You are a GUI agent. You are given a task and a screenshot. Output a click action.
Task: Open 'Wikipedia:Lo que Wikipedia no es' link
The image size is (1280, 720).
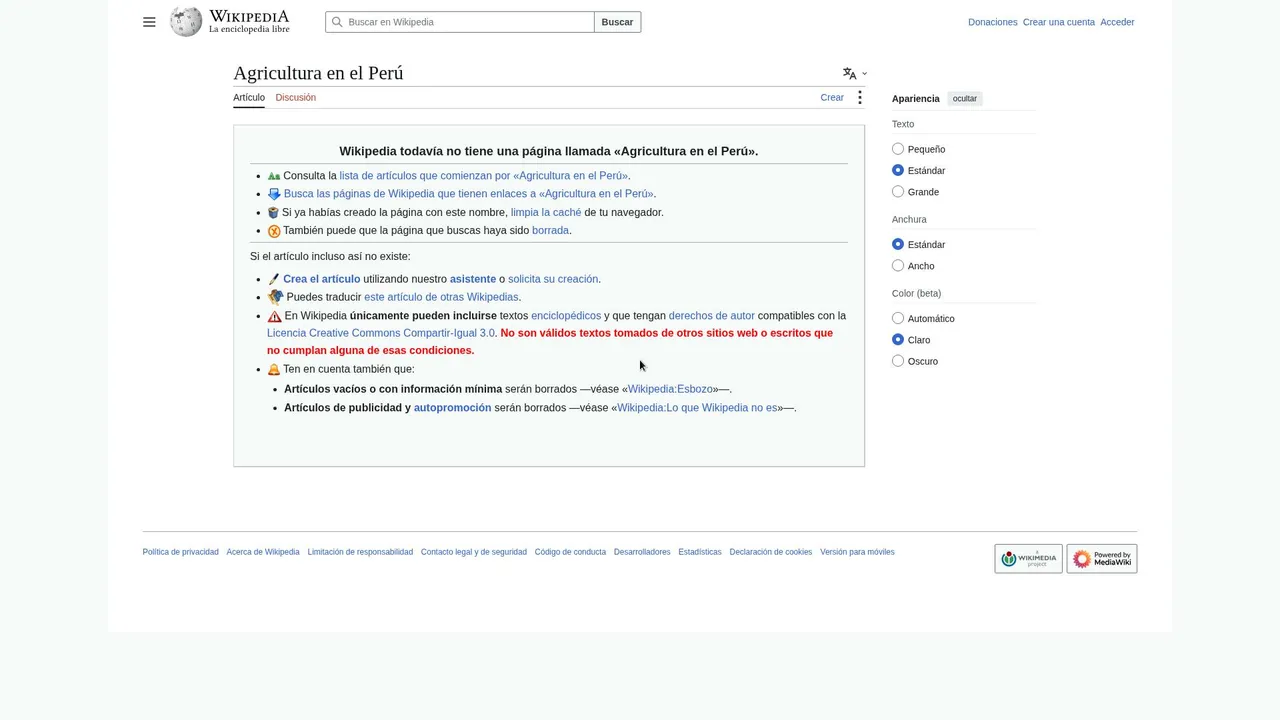coord(697,408)
